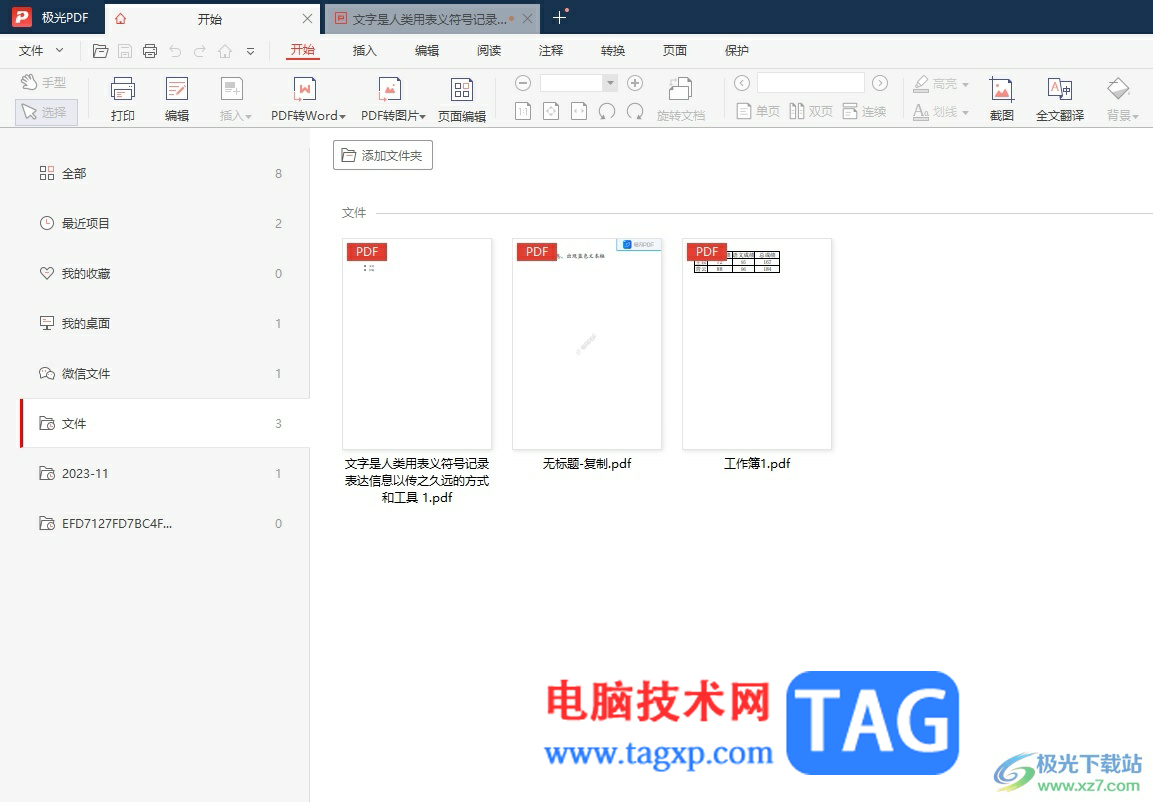The image size is (1153, 802).
Task: Open the 工作簿1.pdf thumbnail
Action: tap(757, 344)
